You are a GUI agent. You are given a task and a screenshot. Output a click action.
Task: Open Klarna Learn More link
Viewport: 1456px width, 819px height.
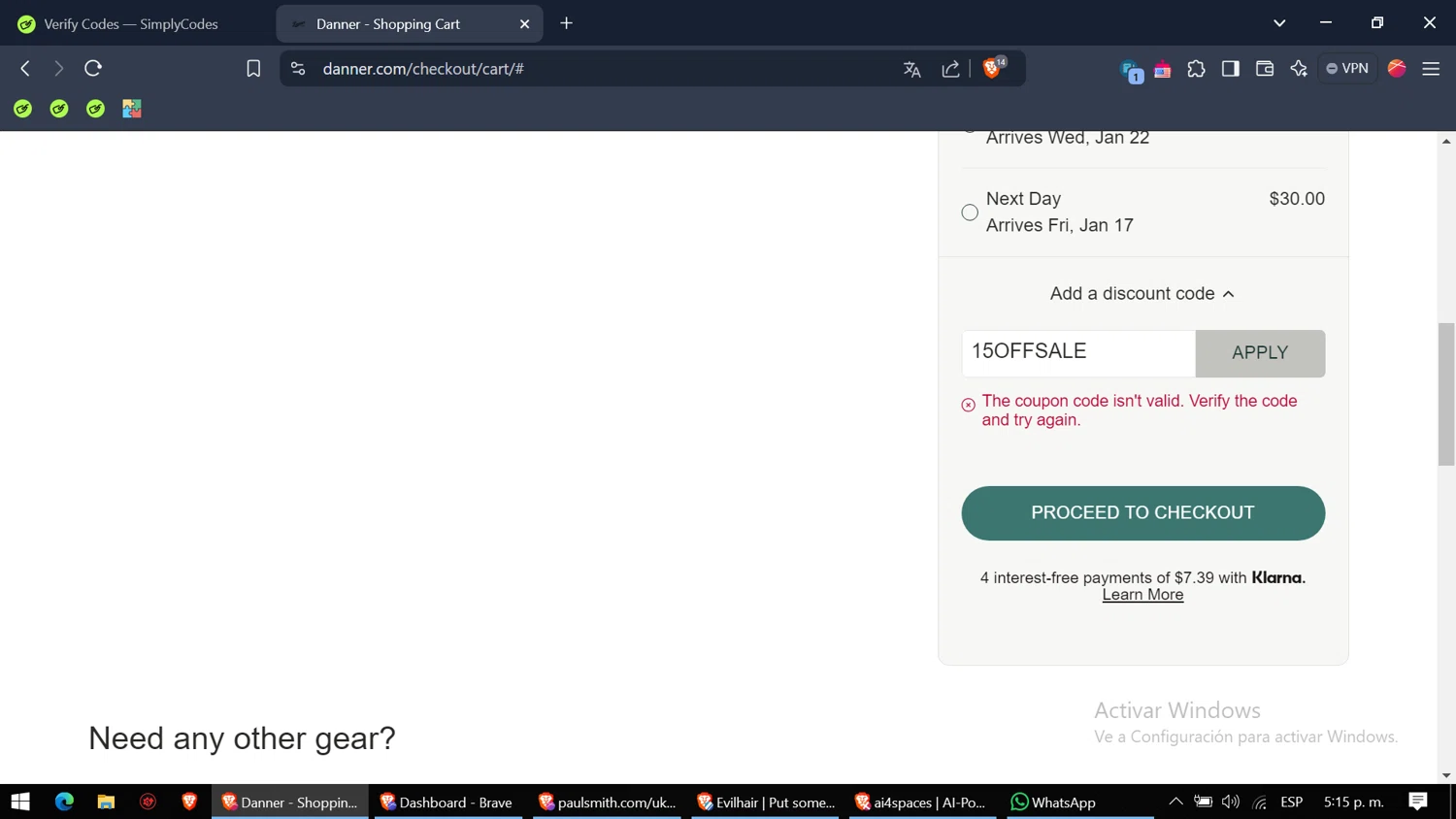pos(1142,595)
